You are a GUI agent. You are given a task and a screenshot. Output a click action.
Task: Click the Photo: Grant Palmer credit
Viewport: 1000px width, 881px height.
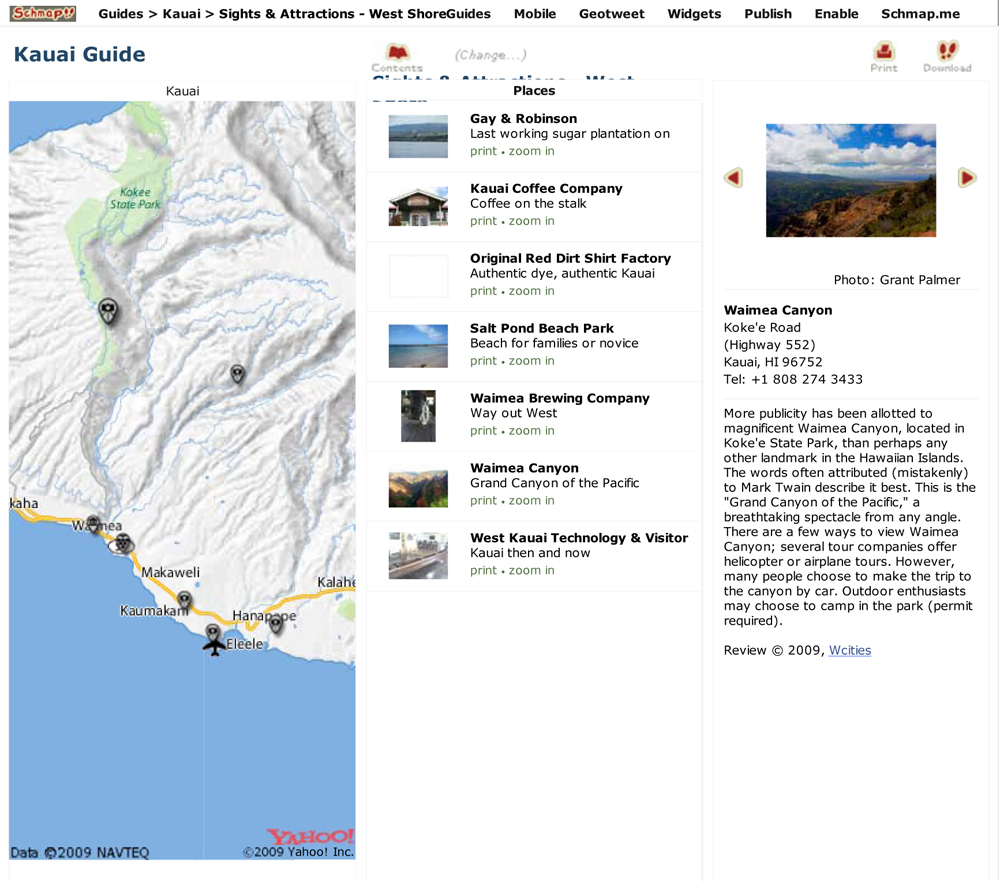[896, 279]
